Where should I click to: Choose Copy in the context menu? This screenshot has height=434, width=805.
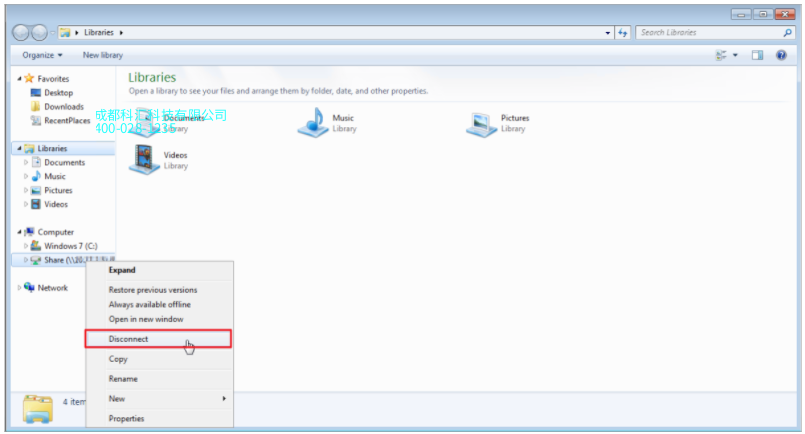coord(159,359)
